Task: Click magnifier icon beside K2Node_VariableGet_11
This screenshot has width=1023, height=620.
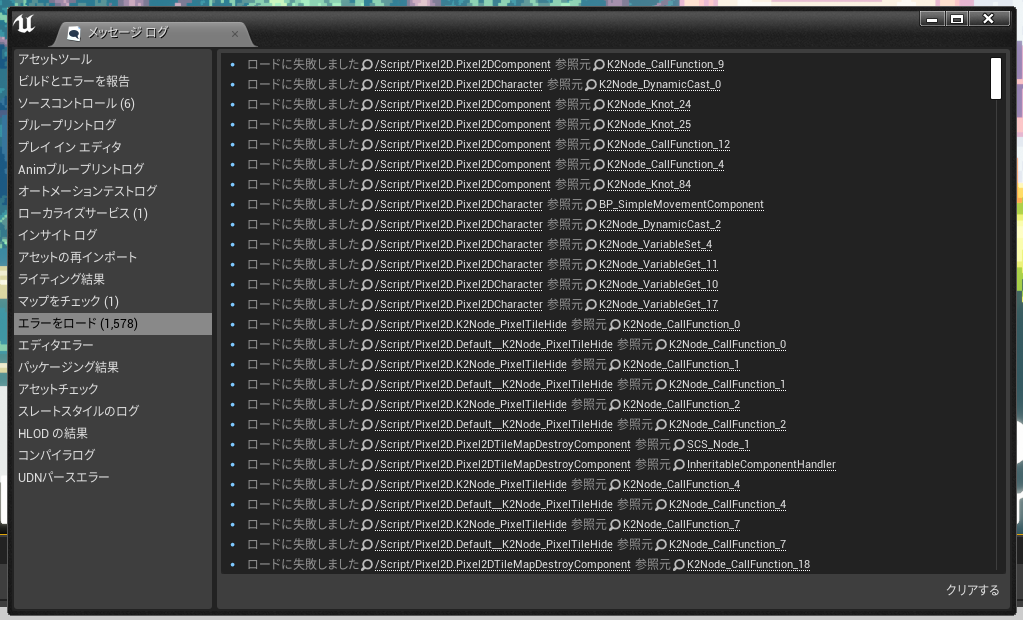Action: click(x=591, y=265)
